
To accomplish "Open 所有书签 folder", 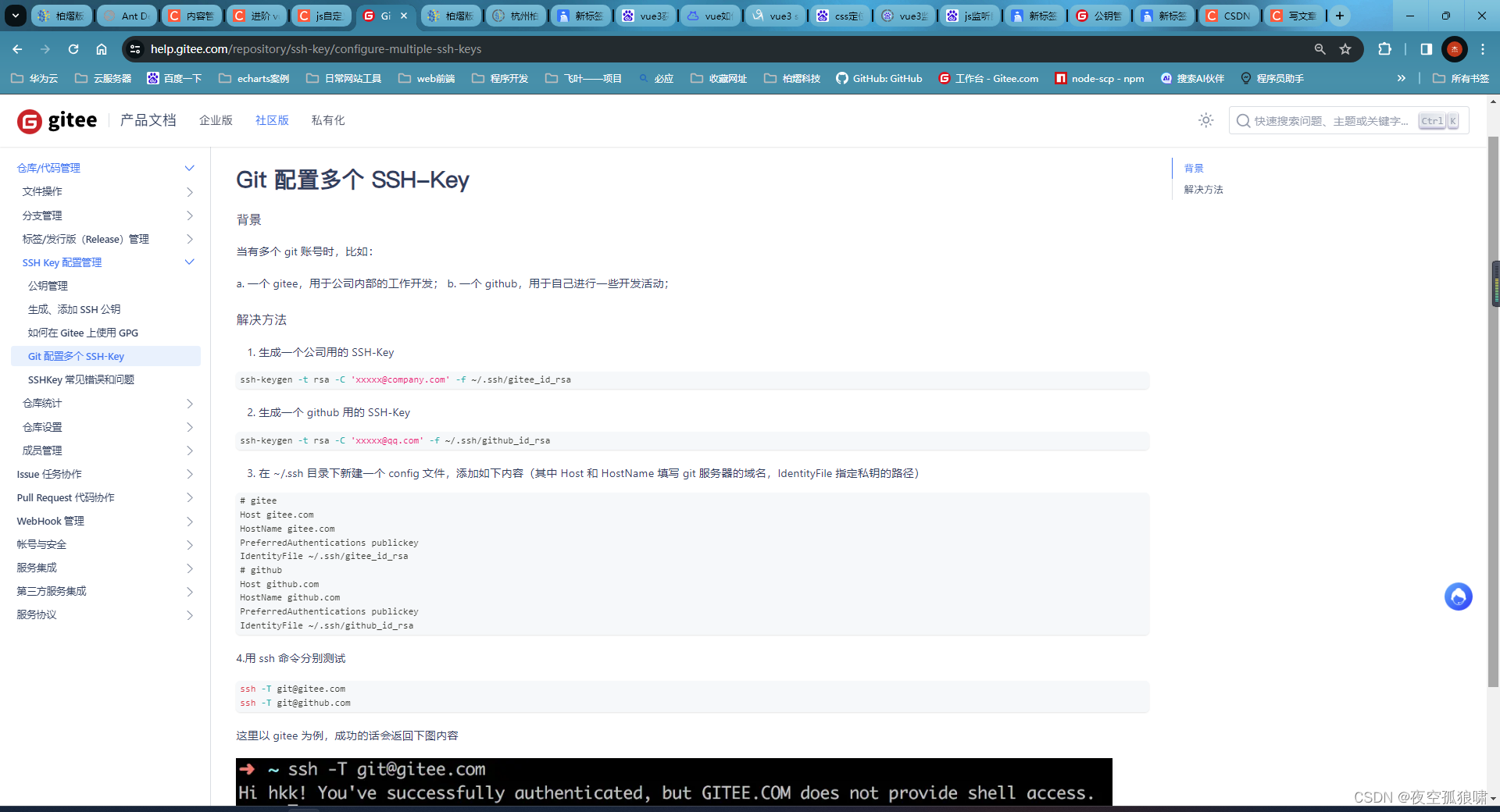I will [x=1461, y=78].
